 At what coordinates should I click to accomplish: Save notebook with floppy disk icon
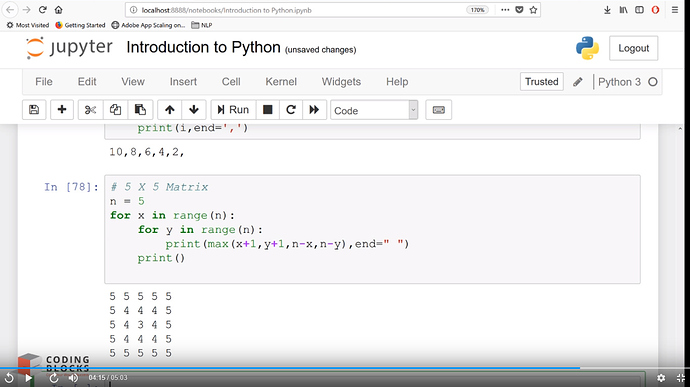pyautogui.click(x=34, y=110)
